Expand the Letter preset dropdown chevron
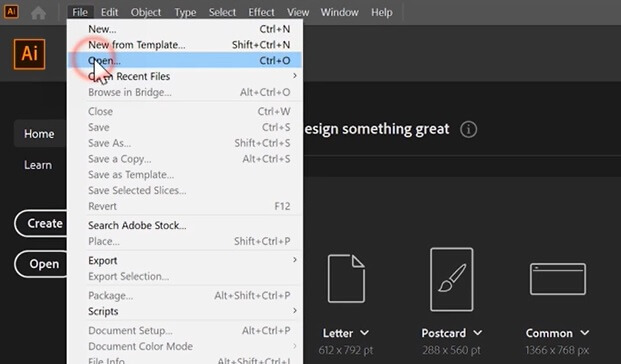The height and width of the screenshot is (364, 621). [x=364, y=333]
